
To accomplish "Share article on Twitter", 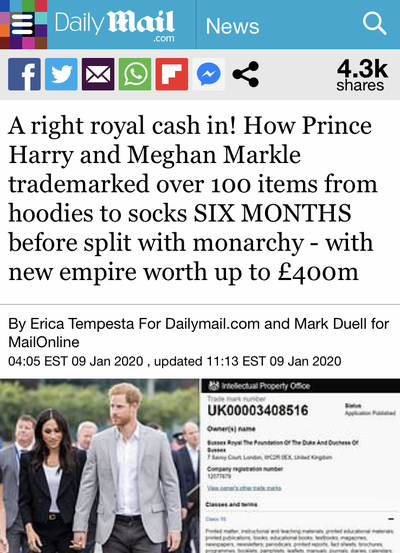I will coord(61,74).
